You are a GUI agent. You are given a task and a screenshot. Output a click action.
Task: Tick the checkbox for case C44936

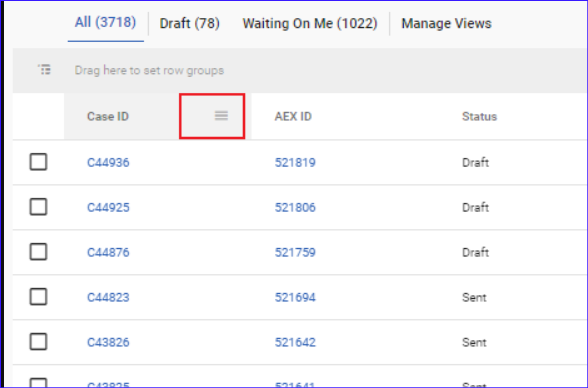[x=38, y=162]
